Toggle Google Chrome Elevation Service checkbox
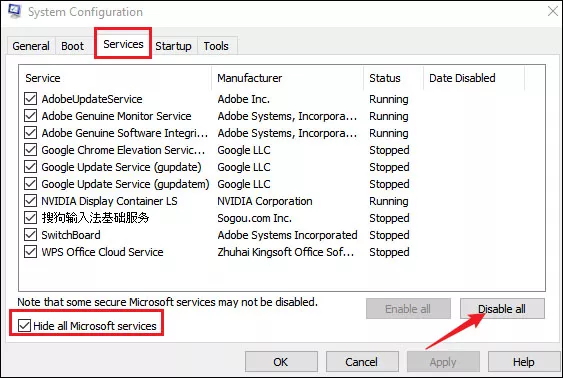Image resolution: width=563 pixels, height=378 pixels. click(31, 150)
